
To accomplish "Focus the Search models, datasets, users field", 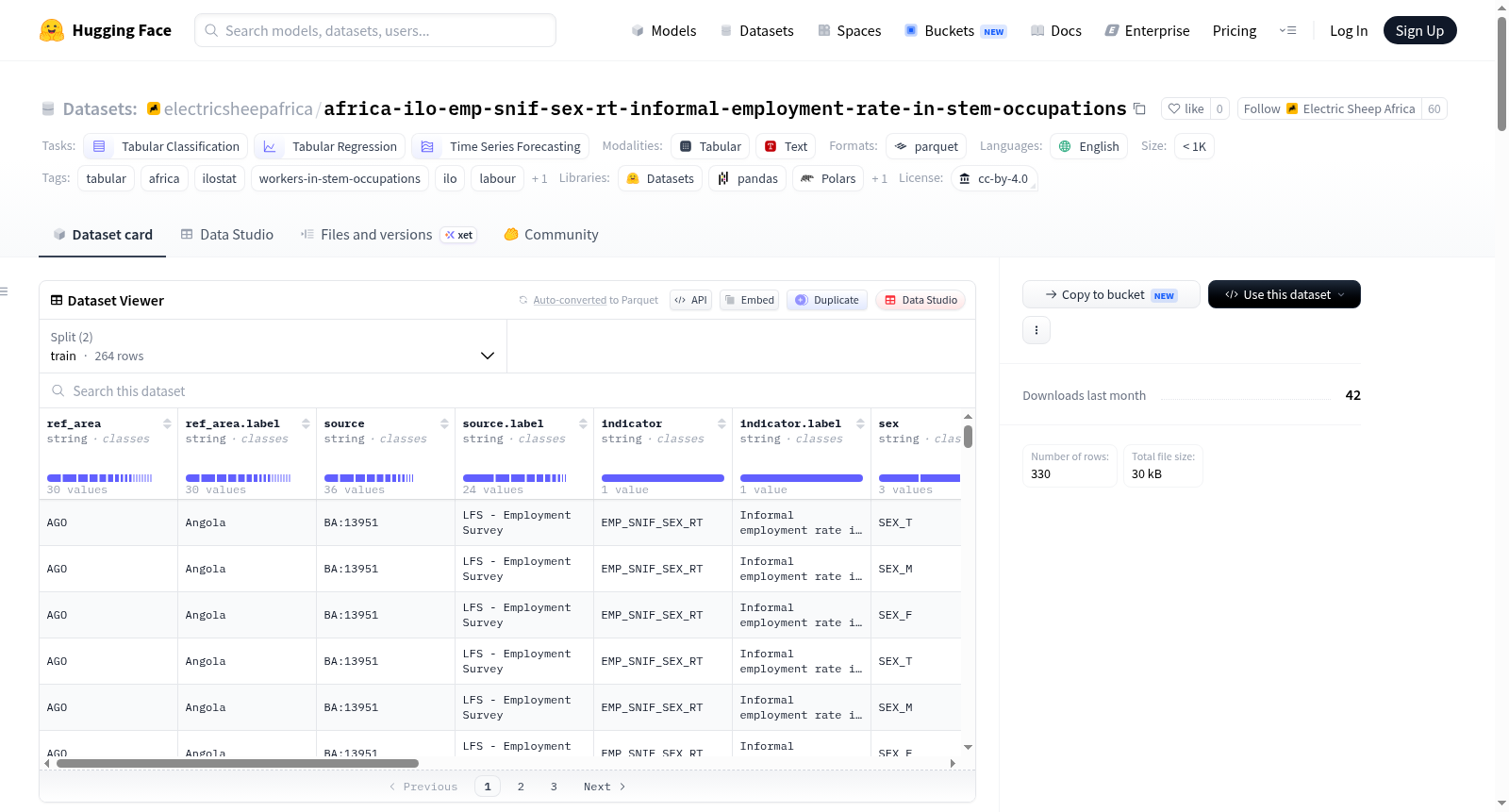I will tap(375, 30).
